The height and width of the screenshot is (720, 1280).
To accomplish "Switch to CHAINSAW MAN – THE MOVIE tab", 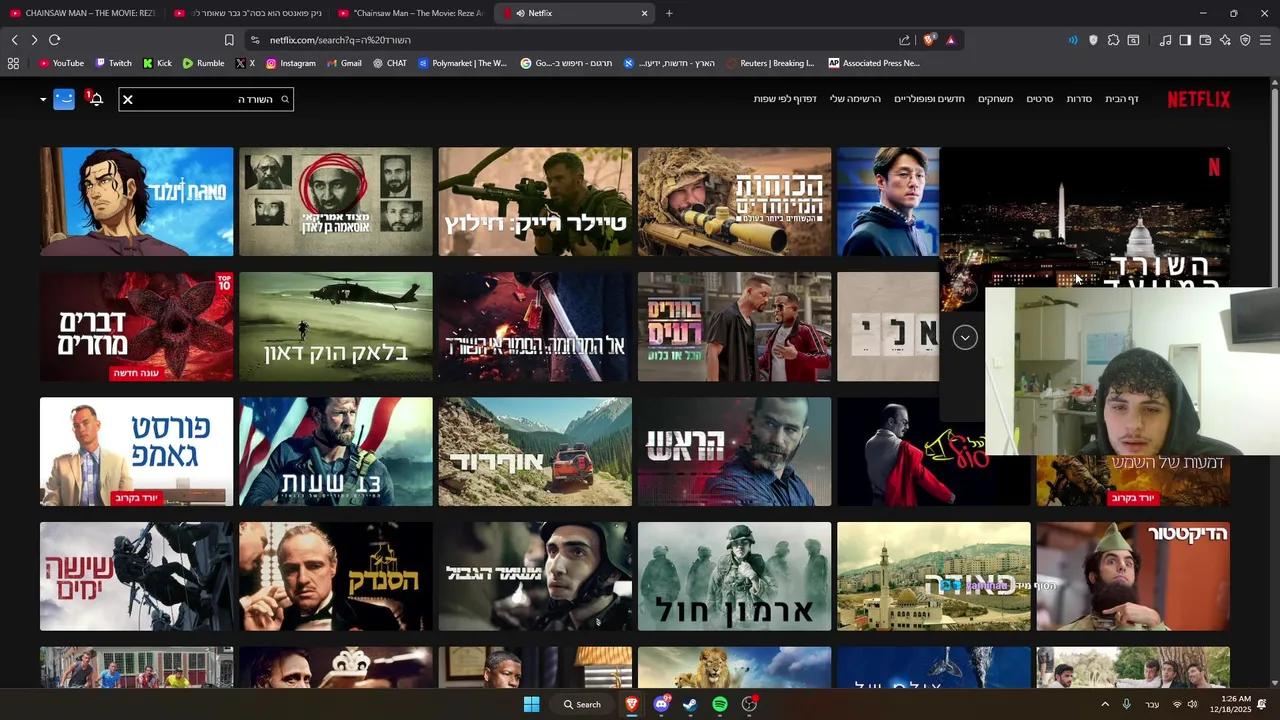I will [82, 13].
